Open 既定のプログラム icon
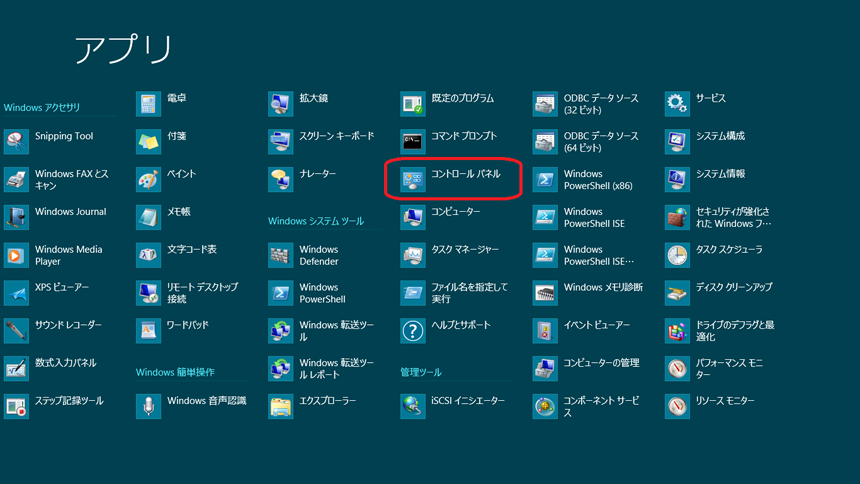 (412, 104)
